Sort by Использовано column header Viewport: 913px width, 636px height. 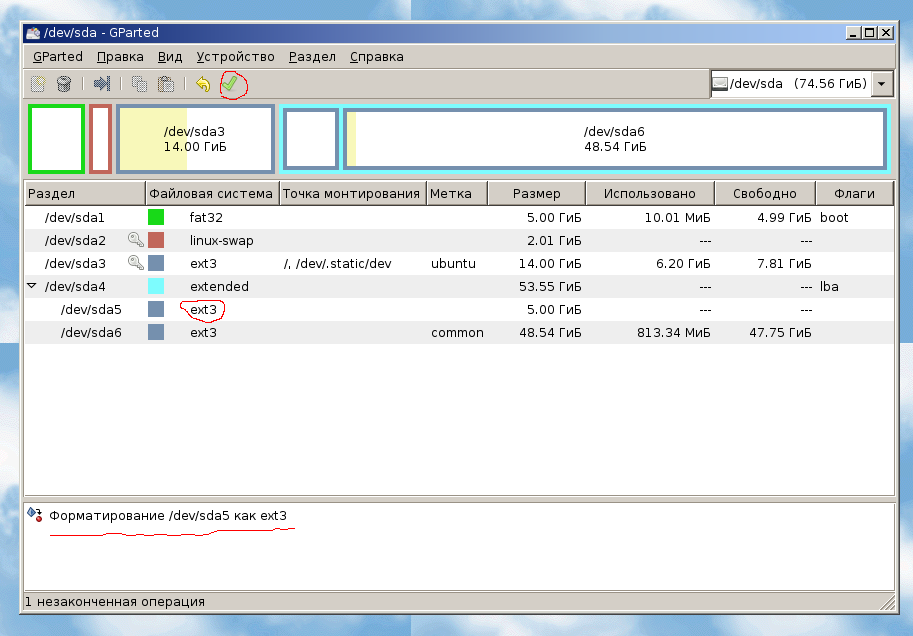(x=650, y=193)
